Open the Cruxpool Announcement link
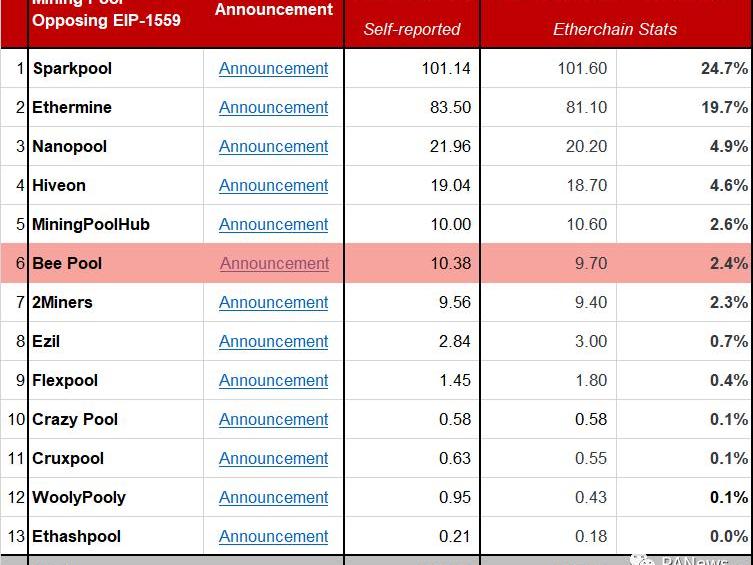 pos(273,459)
